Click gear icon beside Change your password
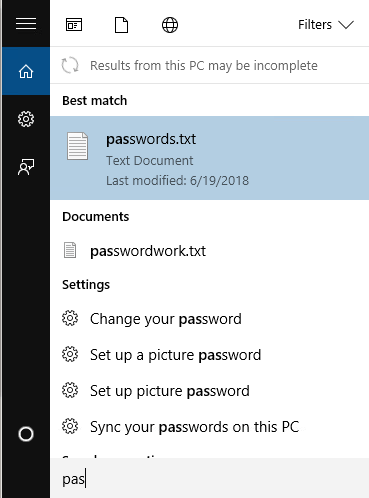 click(x=70, y=318)
